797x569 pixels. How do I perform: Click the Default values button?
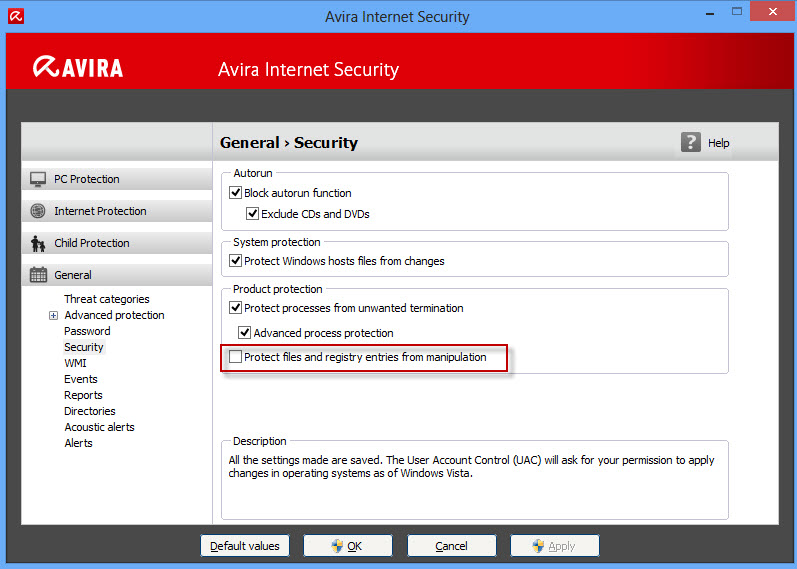coord(245,546)
